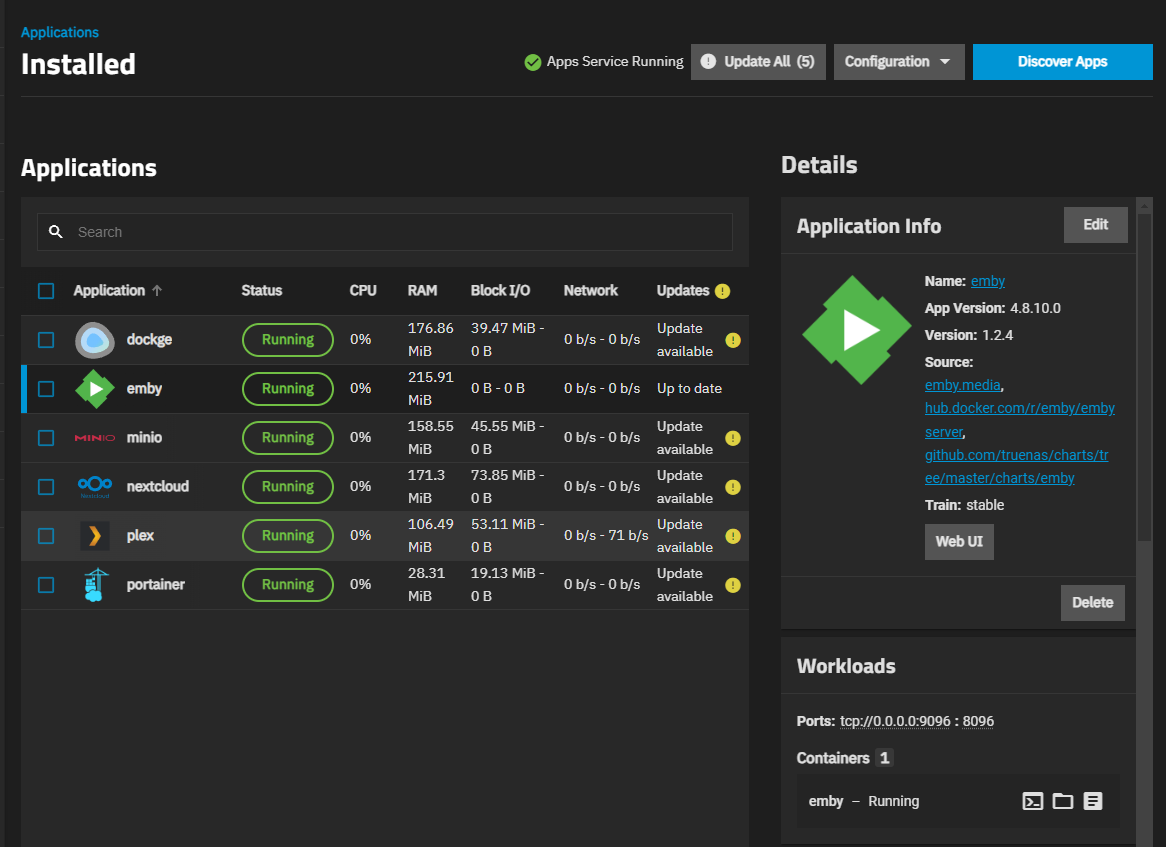Image resolution: width=1166 pixels, height=847 pixels.
Task: Check the dockge row checkbox
Action: [46, 340]
